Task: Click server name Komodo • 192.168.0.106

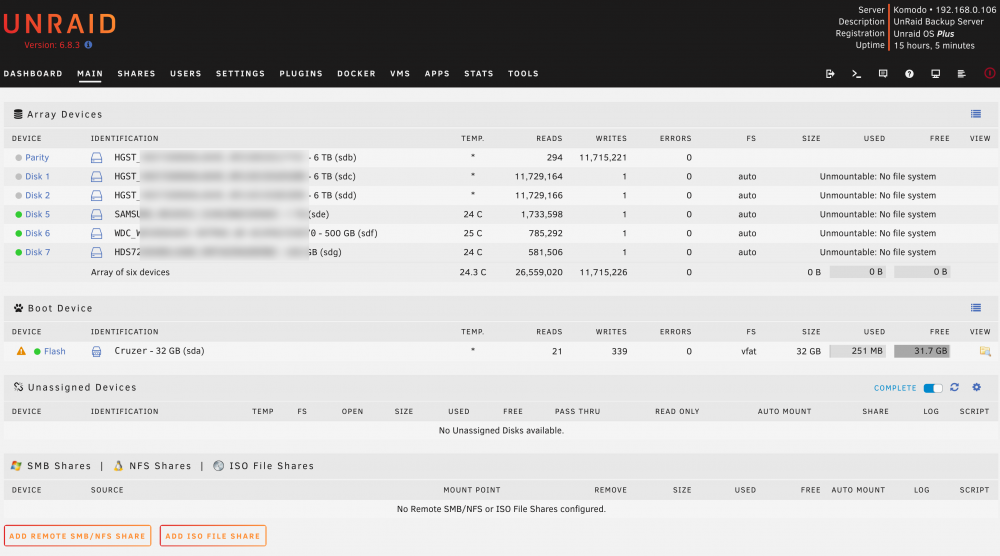Action: tap(945, 10)
